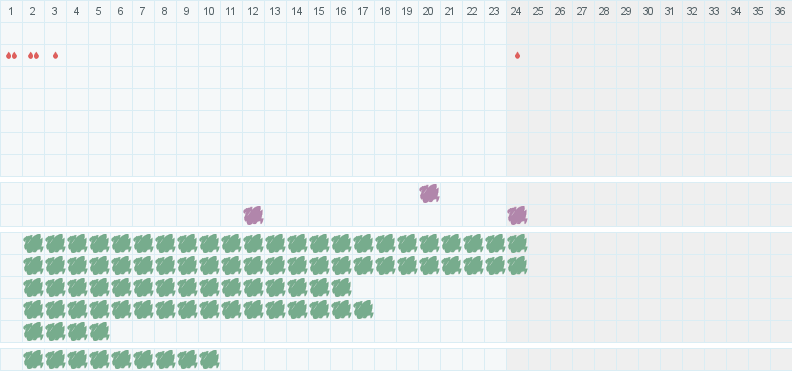Select day 1 column header
This screenshot has width=792, height=371.
click(11, 11)
